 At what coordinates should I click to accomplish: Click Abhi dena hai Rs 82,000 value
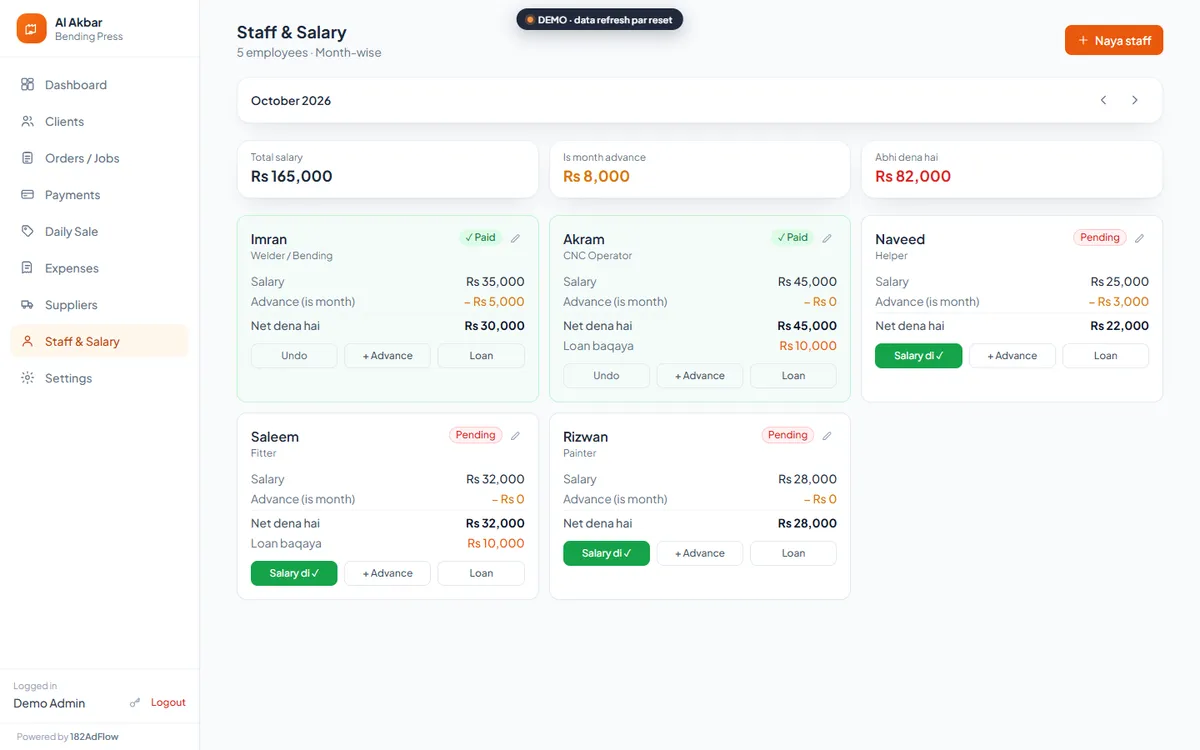(913, 177)
